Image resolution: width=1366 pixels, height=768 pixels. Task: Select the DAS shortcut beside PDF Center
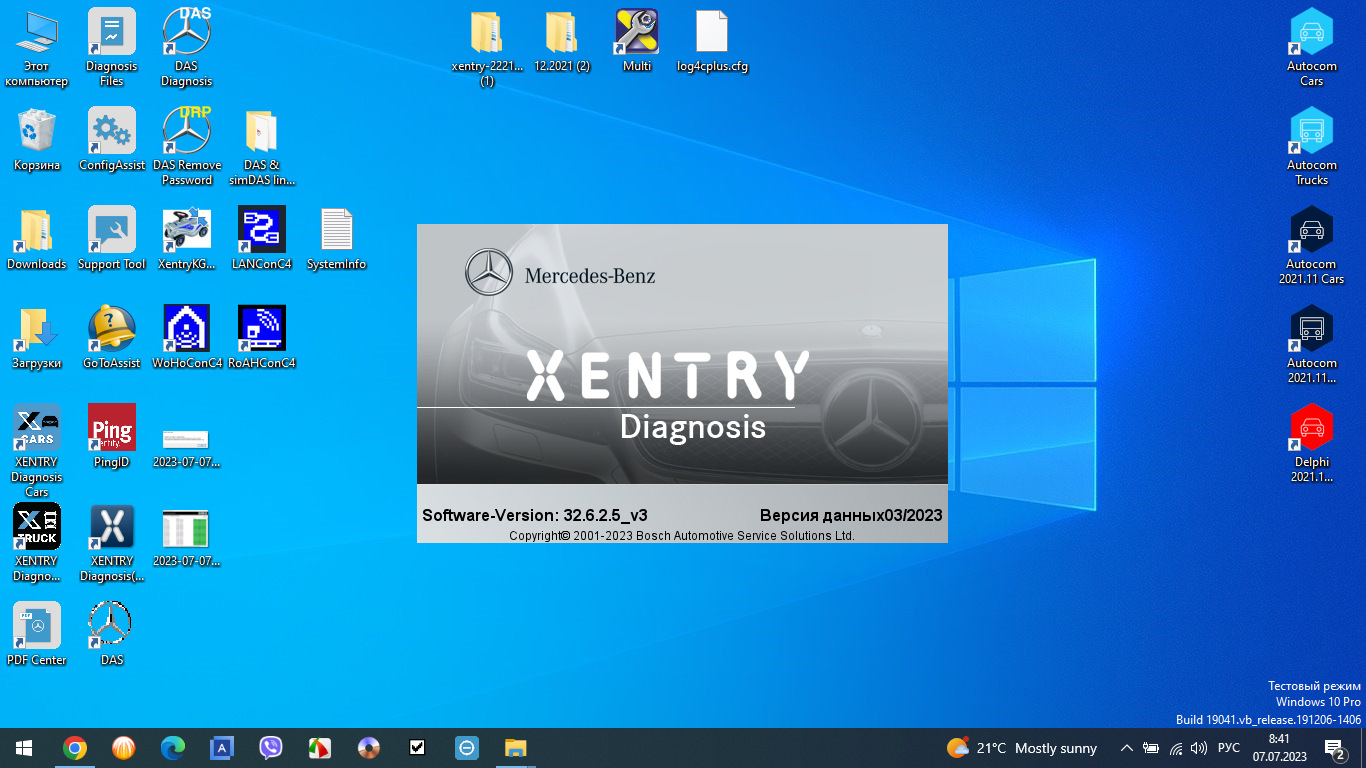[x=112, y=633]
